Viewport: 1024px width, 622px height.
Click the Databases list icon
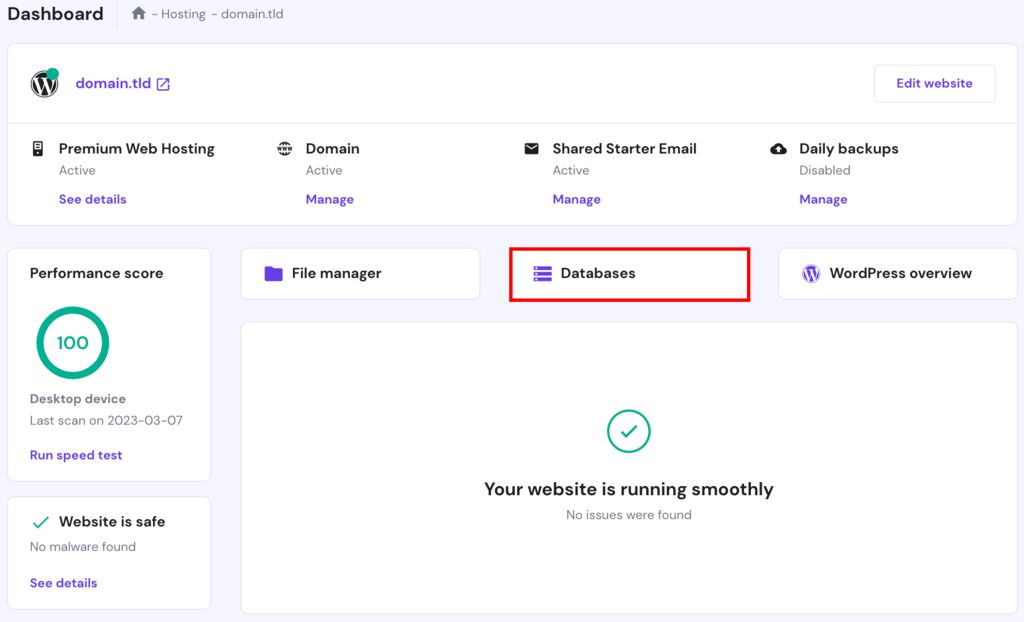click(x=543, y=272)
